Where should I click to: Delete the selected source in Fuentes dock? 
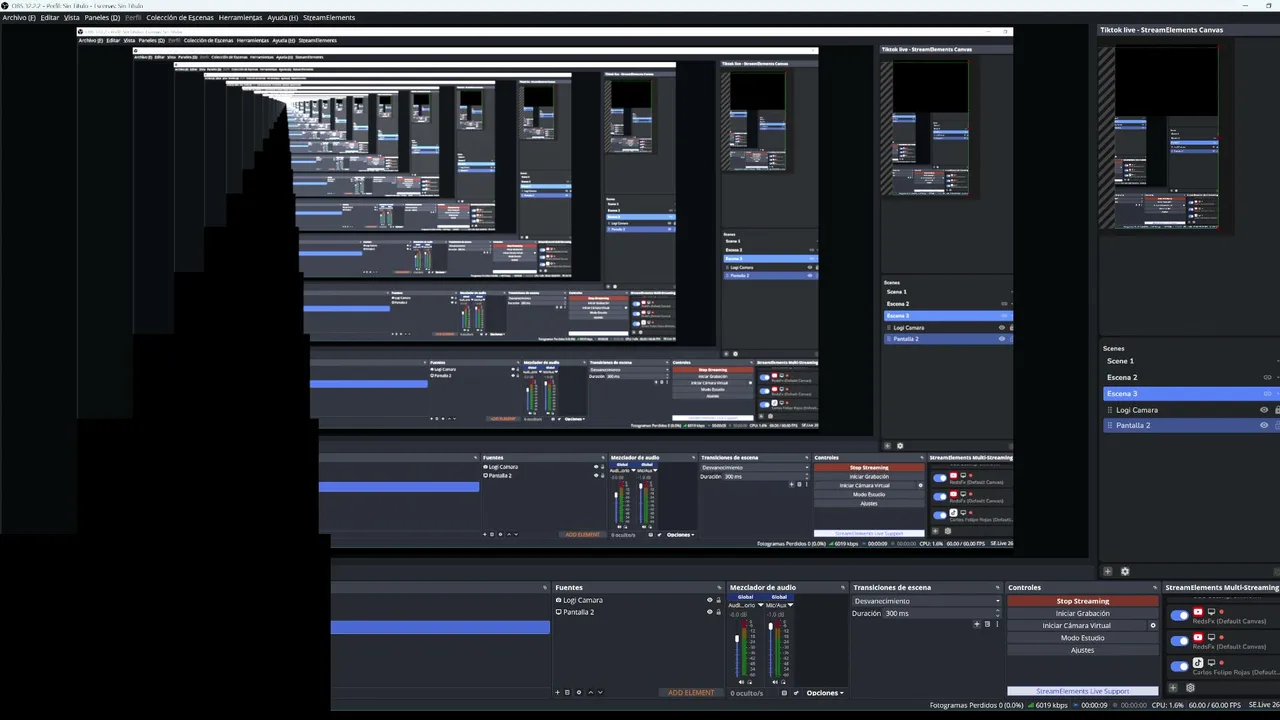click(567, 692)
